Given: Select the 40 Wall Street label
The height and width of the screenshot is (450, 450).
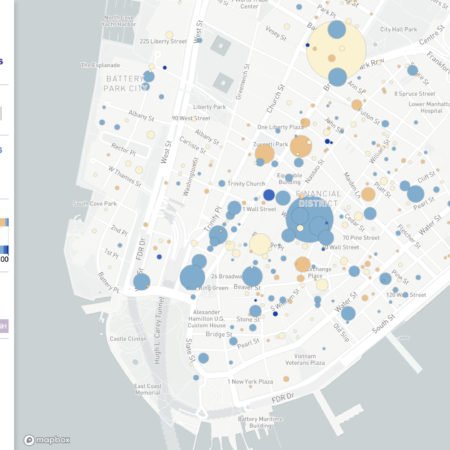Looking at the screenshot, I should click(341, 247).
